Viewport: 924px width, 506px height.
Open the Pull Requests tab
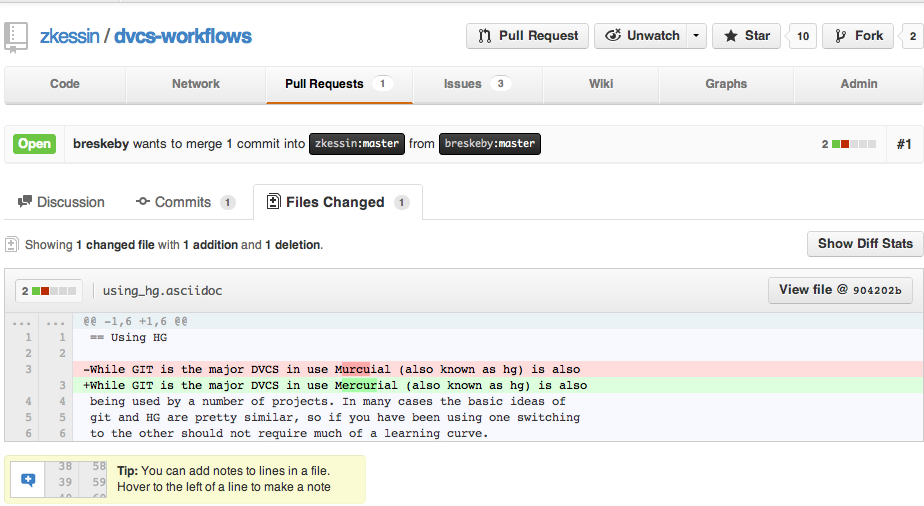coord(339,84)
